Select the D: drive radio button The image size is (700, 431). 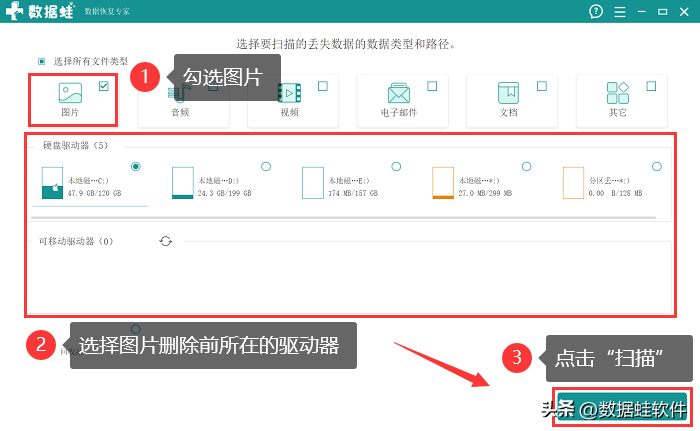(x=266, y=167)
